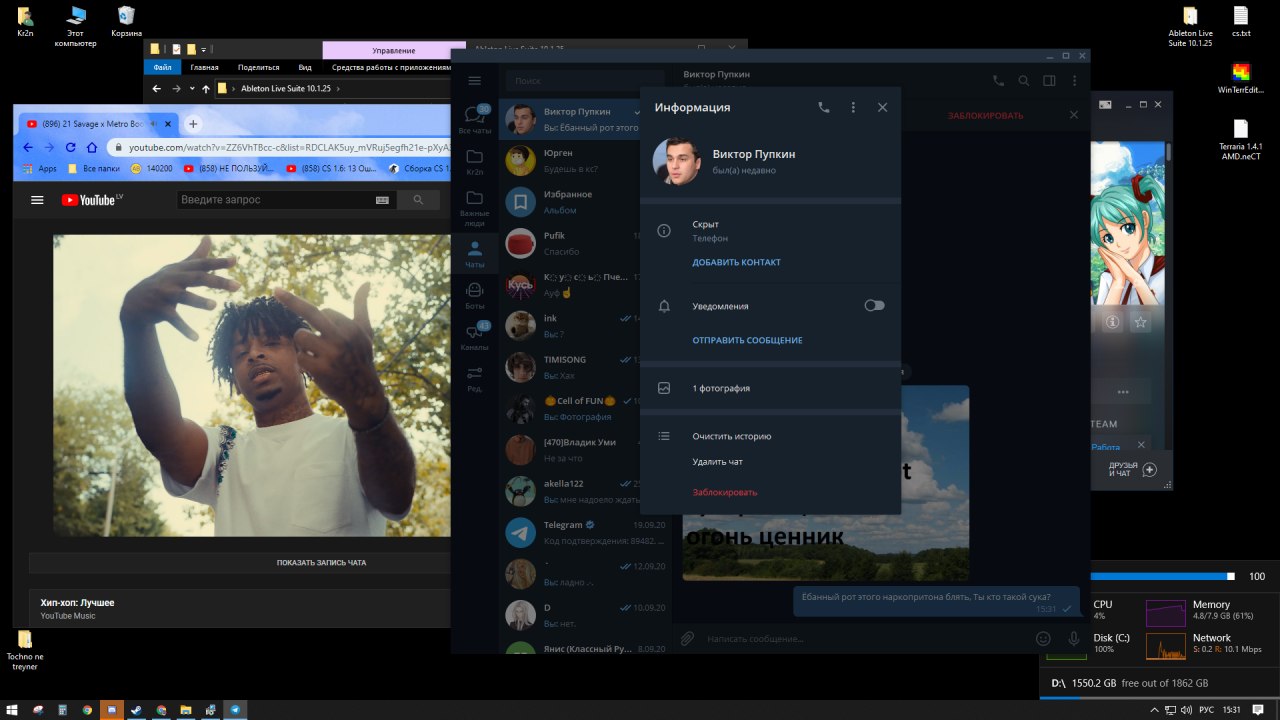Click the Steam ДРУЗЬЯ И ЧАТ button
This screenshot has width=1280, height=720.
tap(1132, 470)
